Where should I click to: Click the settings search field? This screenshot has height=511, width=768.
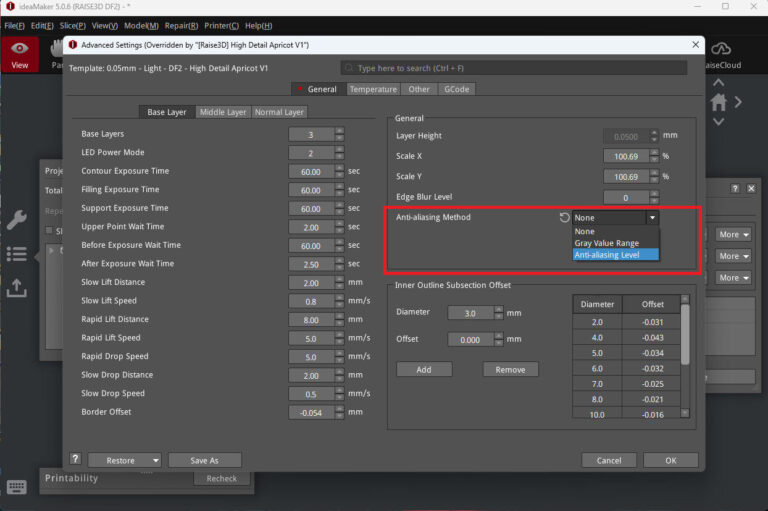click(514, 68)
